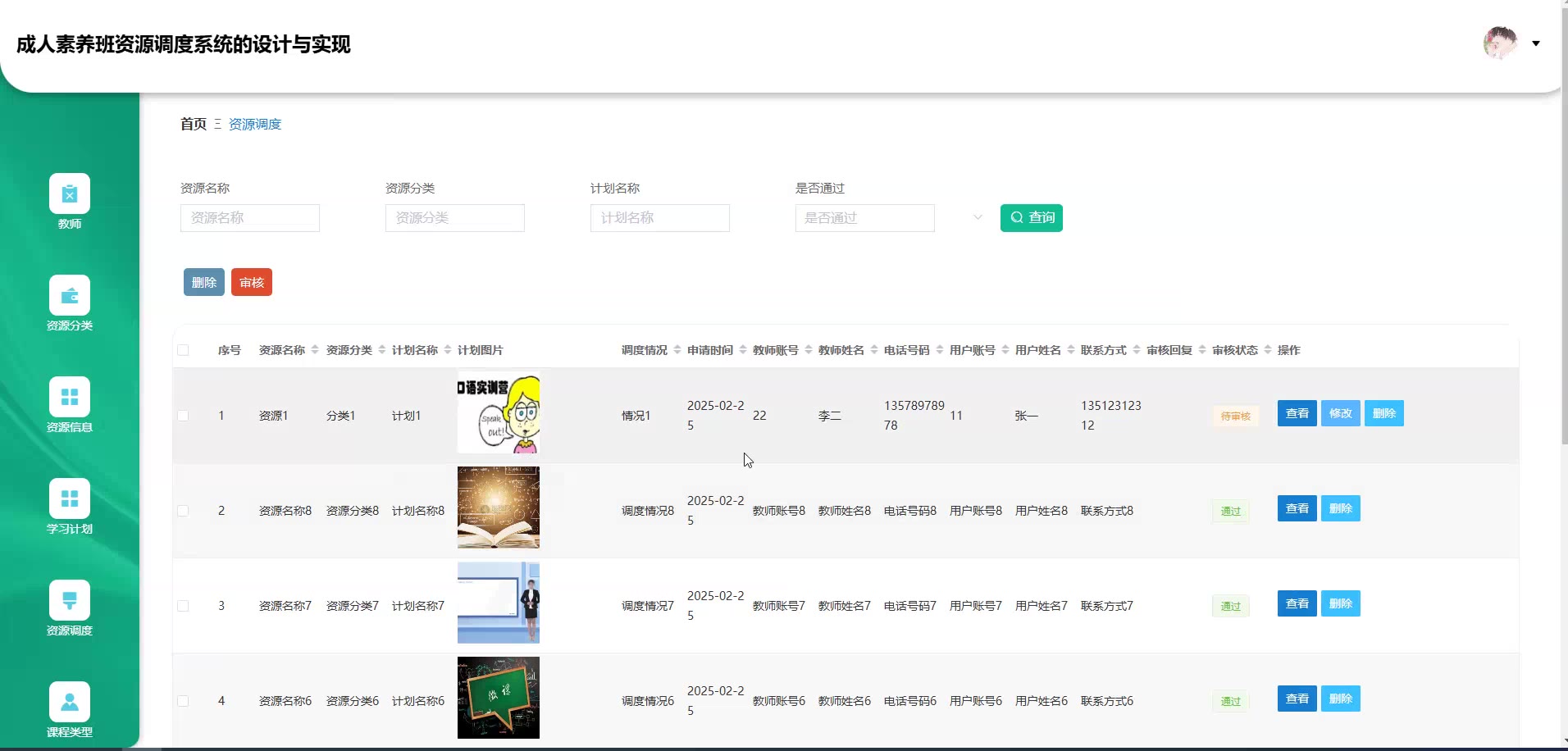Click the 通过 tag in 资源名称7 row
This screenshot has width=1568, height=751.
pos(1231,607)
